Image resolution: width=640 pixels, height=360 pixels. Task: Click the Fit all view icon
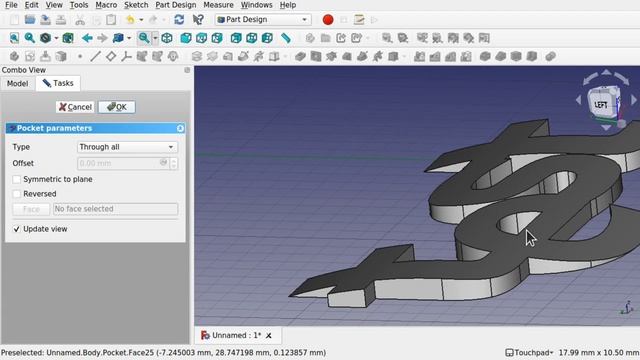(x=14, y=38)
